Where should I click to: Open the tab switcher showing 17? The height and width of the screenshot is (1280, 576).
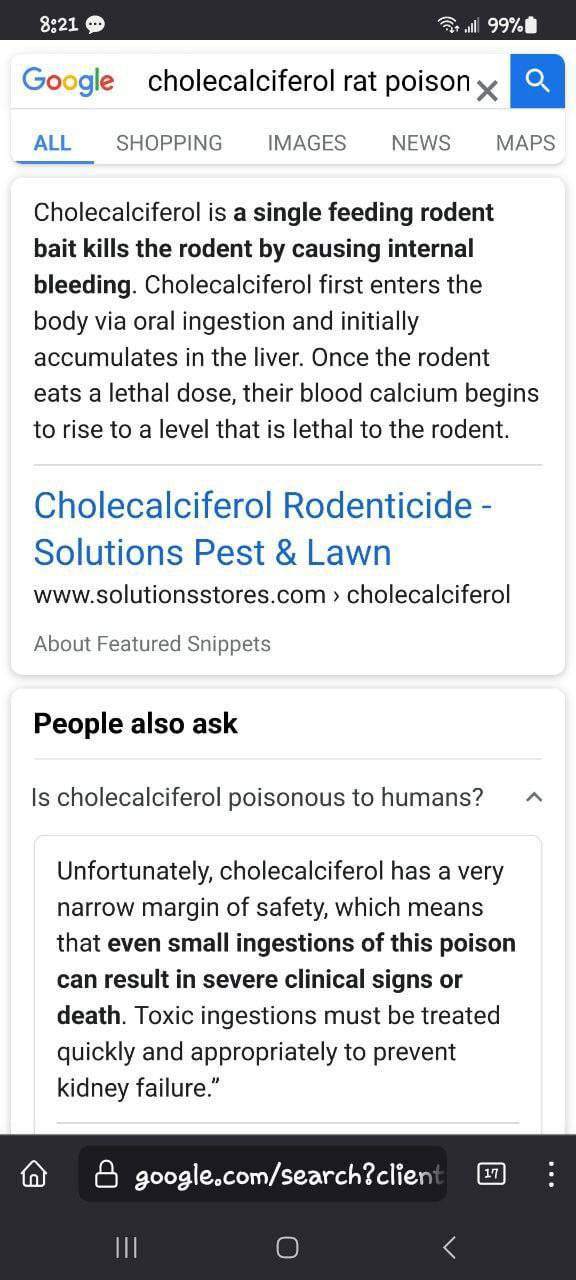click(x=491, y=1174)
